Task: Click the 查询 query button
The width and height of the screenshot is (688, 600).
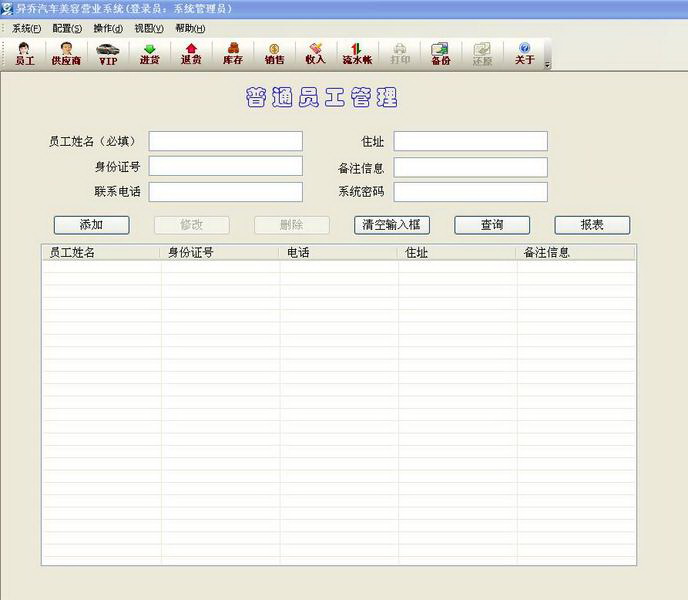Action: (492, 225)
